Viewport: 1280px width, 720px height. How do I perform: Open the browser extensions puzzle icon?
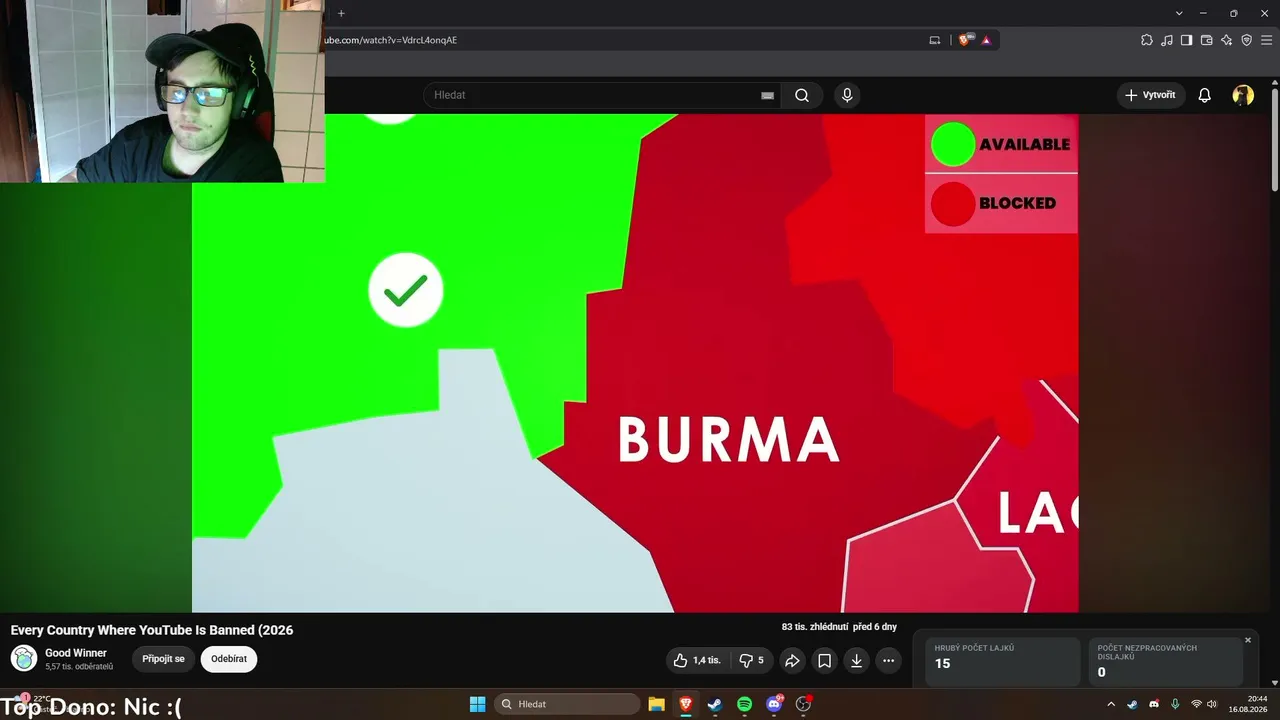coord(1147,40)
